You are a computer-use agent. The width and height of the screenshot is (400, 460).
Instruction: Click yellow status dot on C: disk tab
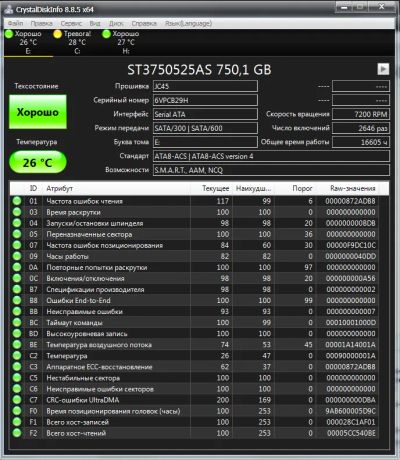tap(58, 34)
